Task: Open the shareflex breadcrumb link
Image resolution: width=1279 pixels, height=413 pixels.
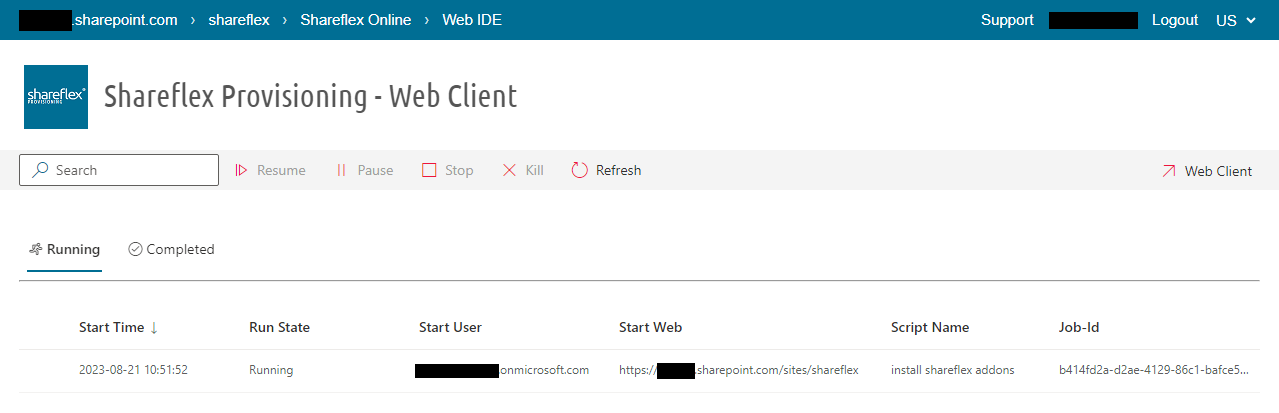Action: [239, 20]
